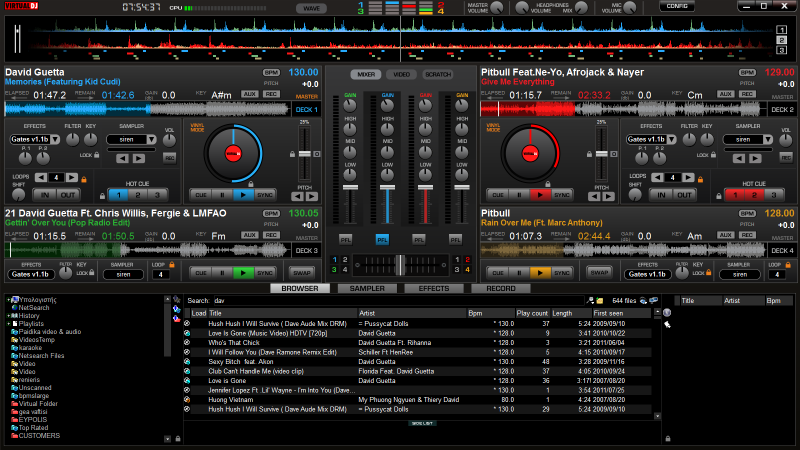Image resolution: width=800 pixels, height=450 pixels.
Task: Select the 'Sexy Bitch feat. Akon' track
Action: coord(418,362)
